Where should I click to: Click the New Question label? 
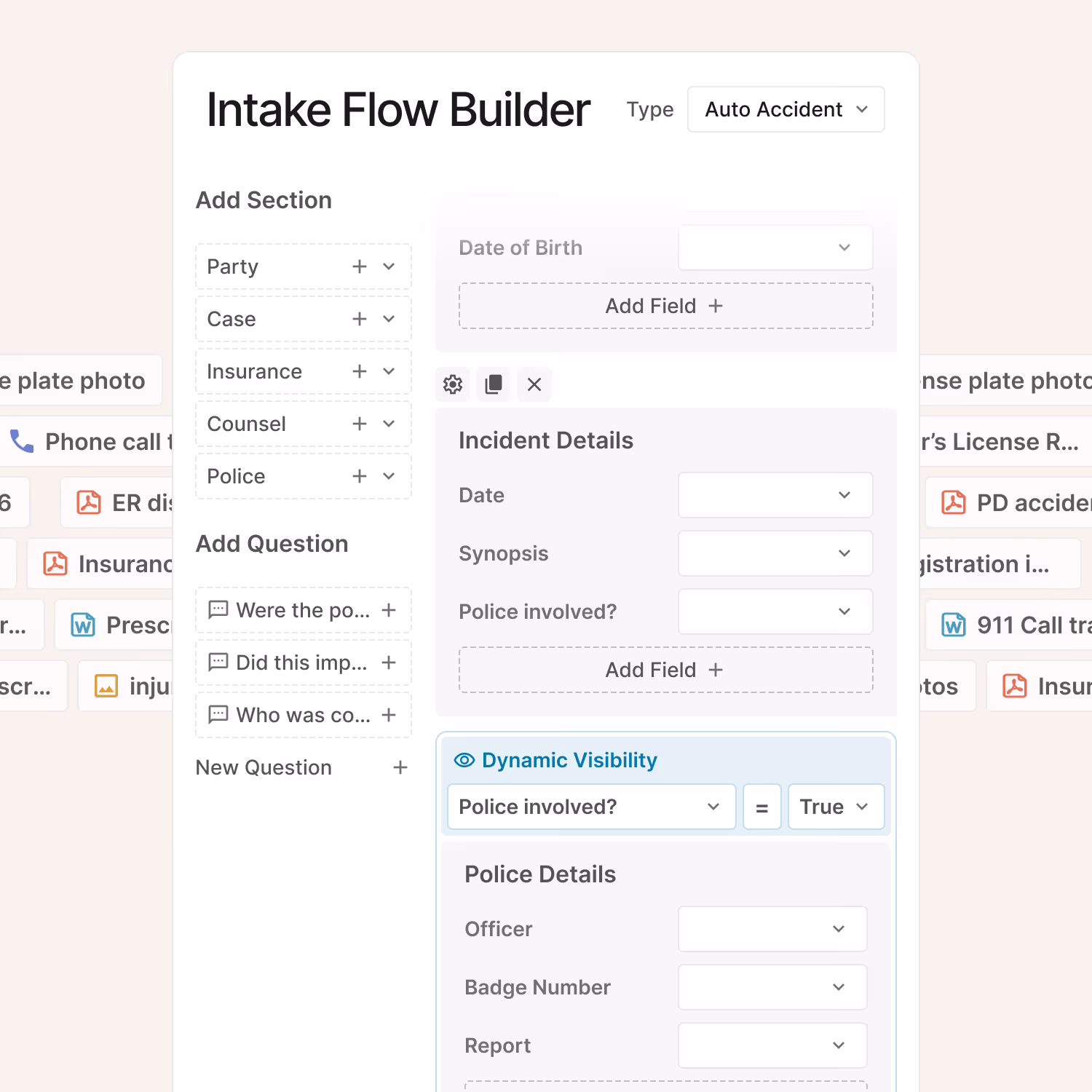click(x=264, y=767)
